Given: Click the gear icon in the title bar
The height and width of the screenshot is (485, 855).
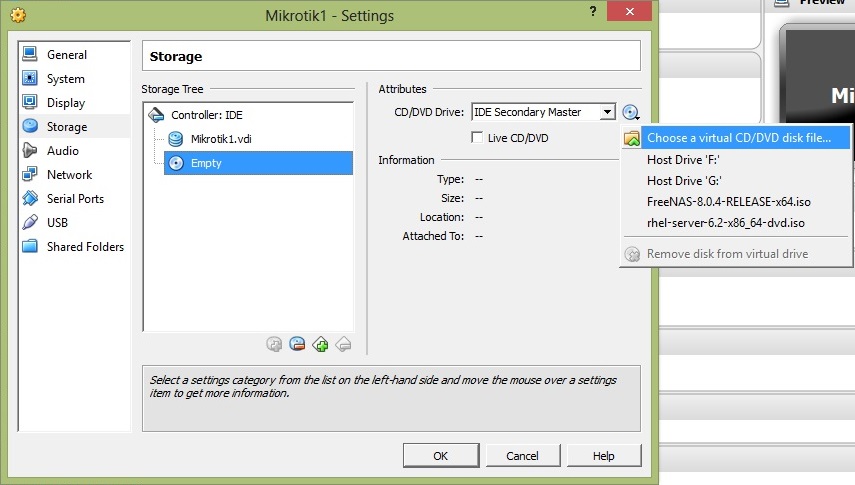Looking at the screenshot, I should 18,15.
